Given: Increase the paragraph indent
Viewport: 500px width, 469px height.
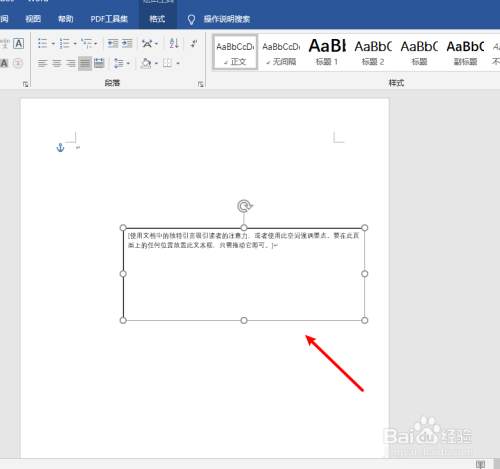Looking at the screenshot, I should 127,43.
